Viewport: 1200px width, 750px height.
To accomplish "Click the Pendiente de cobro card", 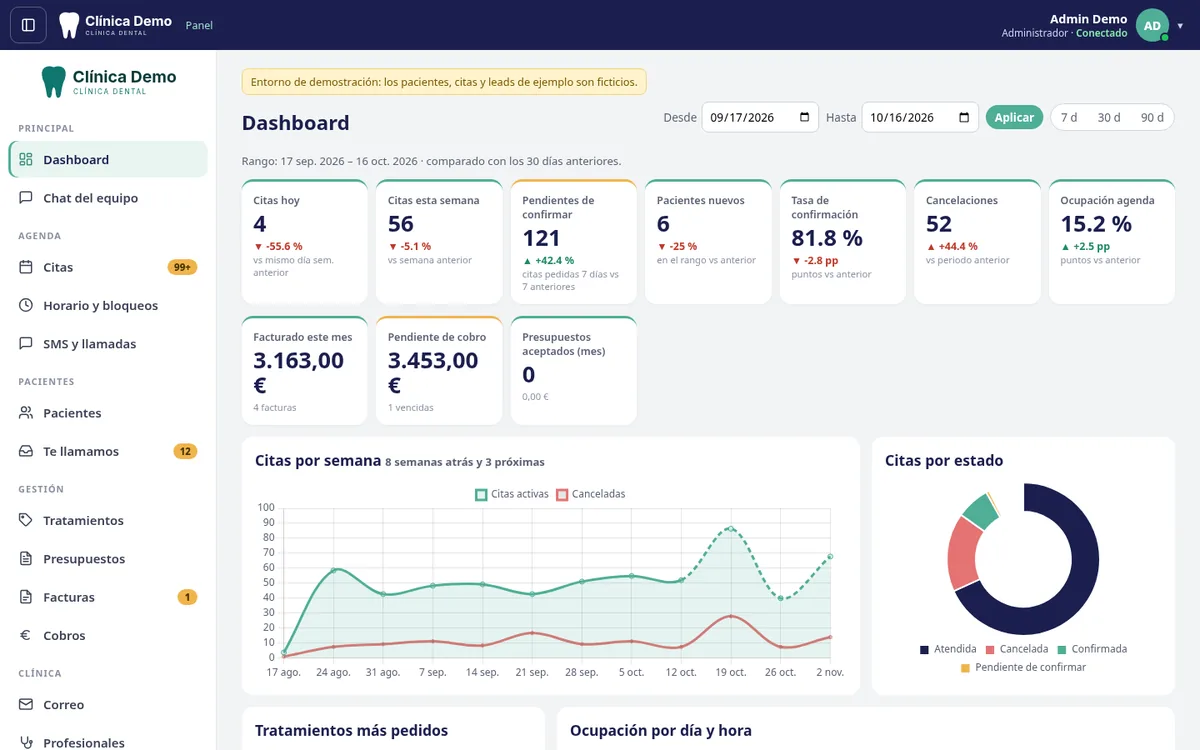I will pos(439,371).
